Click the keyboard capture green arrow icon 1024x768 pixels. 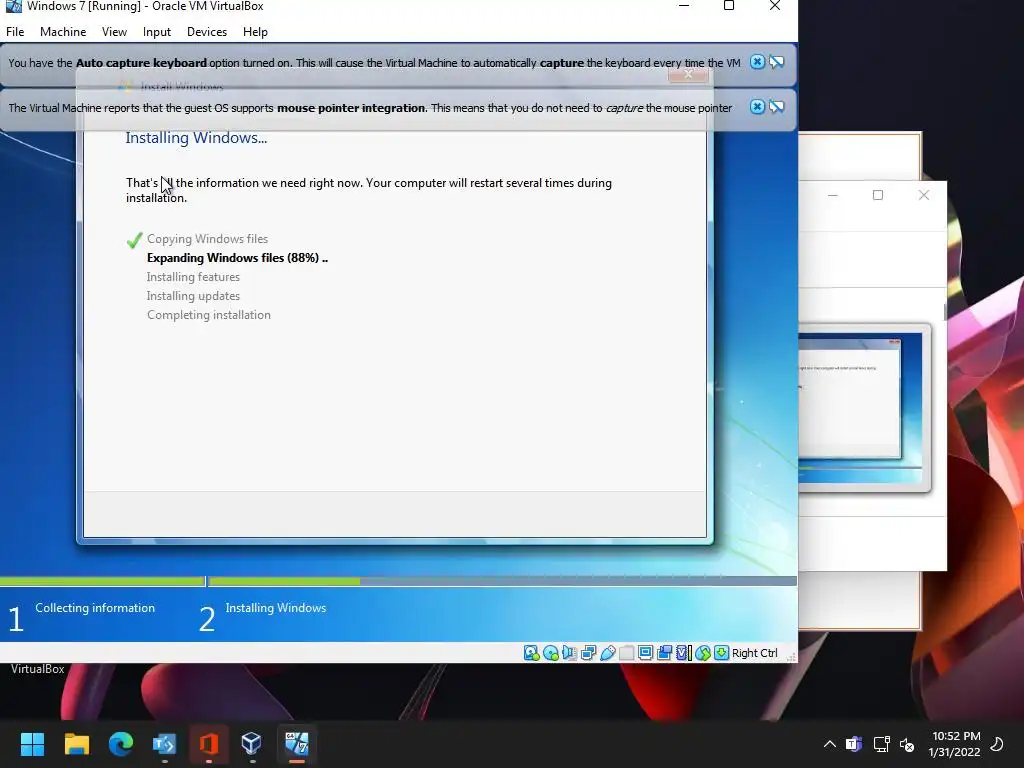coord(721,652)
